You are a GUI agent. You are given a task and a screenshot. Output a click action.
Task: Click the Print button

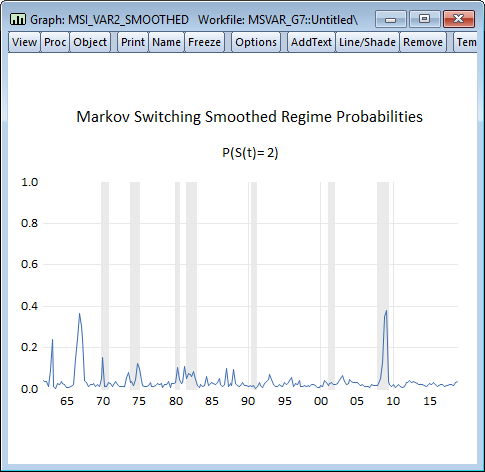(x=133, y=42)
